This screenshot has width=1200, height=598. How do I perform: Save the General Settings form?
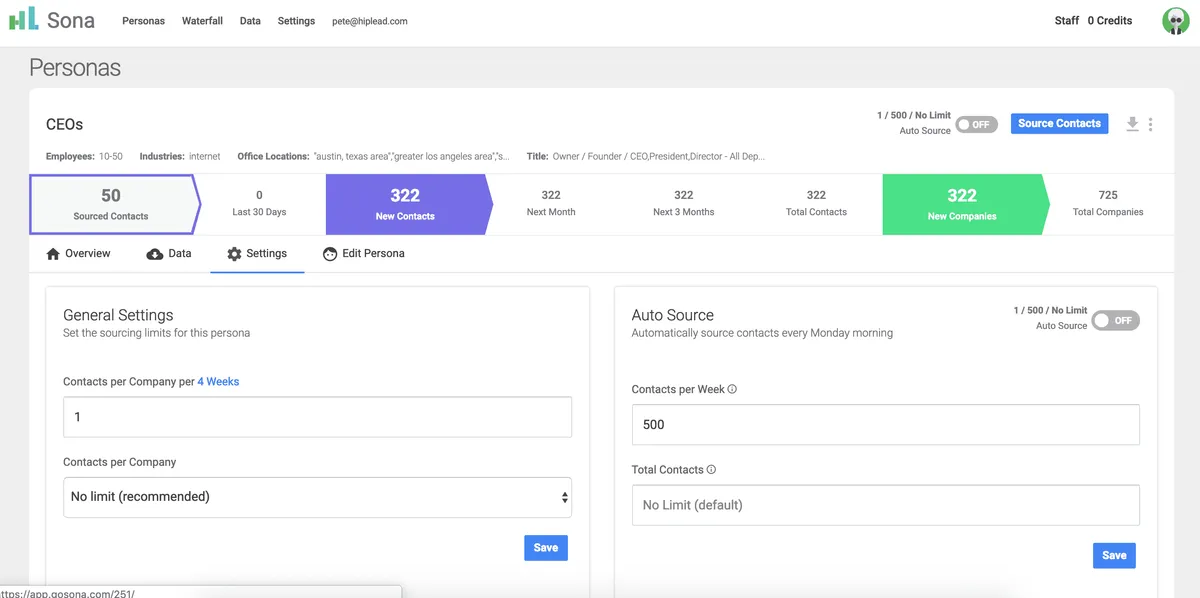point(545,547)
